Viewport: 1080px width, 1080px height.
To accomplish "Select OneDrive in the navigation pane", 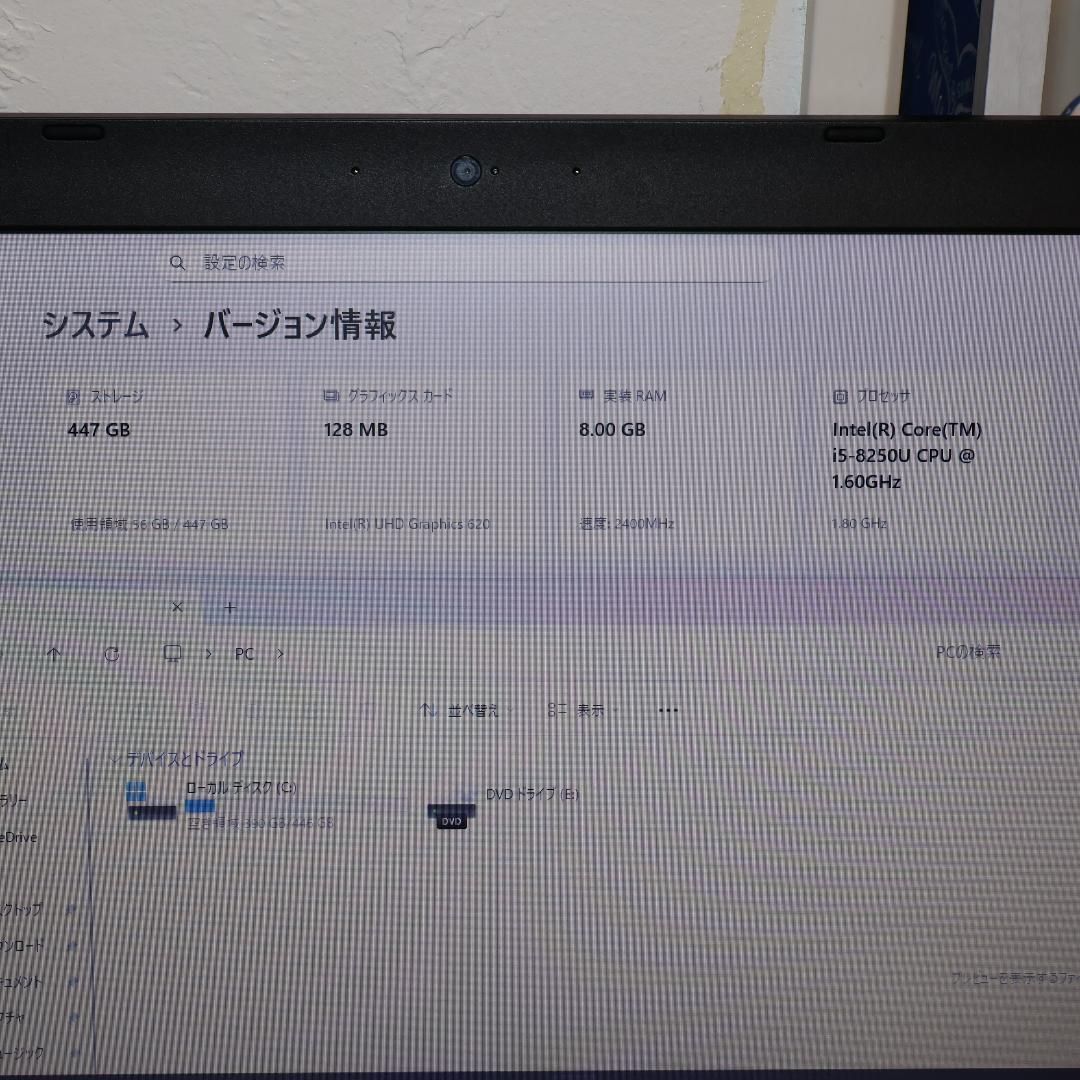I will 20,838.
